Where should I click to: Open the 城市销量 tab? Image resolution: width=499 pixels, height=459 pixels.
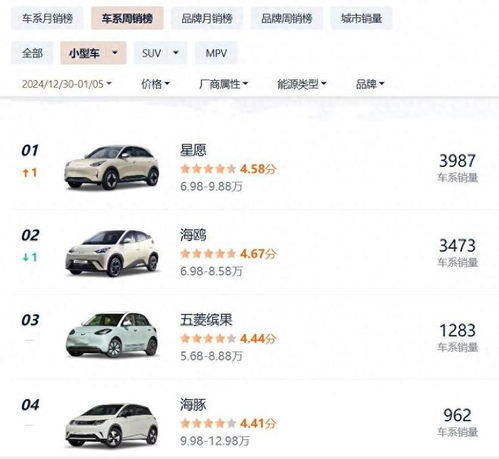pos(361,18)
